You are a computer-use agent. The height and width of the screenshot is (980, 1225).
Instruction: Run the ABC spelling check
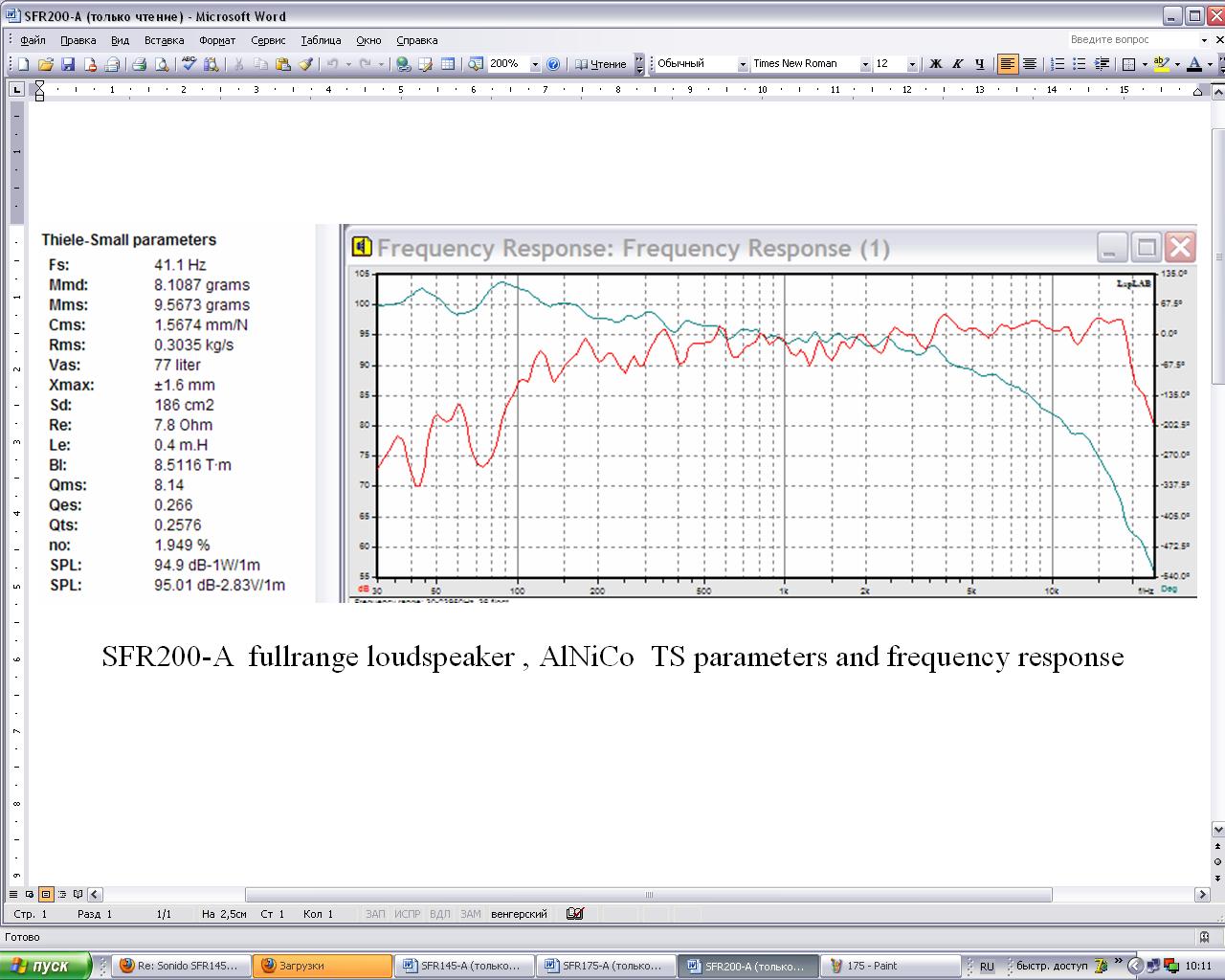point(189,64)
